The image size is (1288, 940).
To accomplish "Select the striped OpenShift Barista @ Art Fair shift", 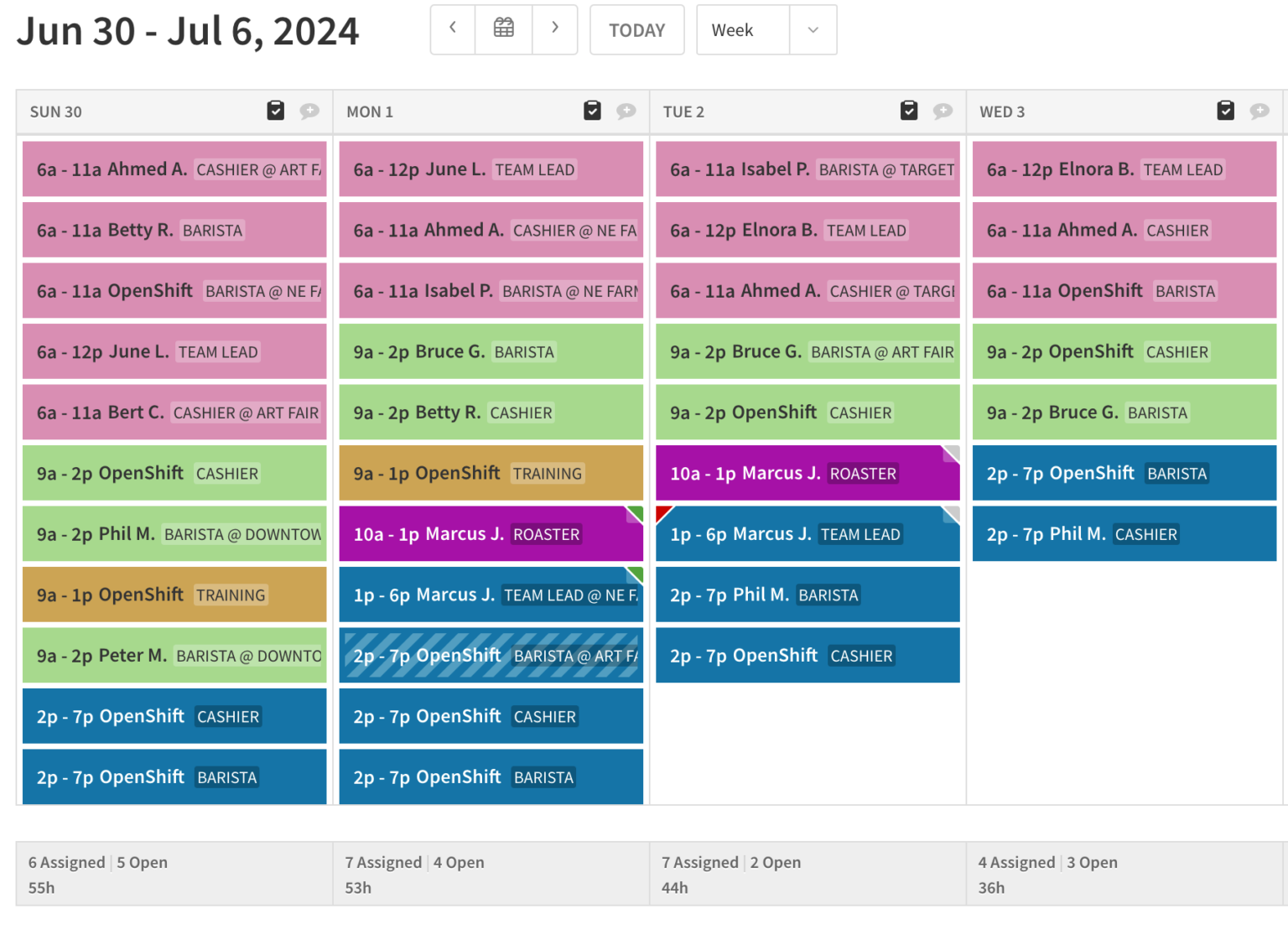I will 491,655.
